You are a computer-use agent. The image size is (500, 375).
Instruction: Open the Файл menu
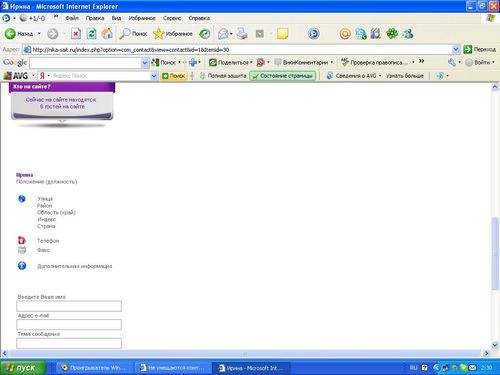tap(72, 18)
